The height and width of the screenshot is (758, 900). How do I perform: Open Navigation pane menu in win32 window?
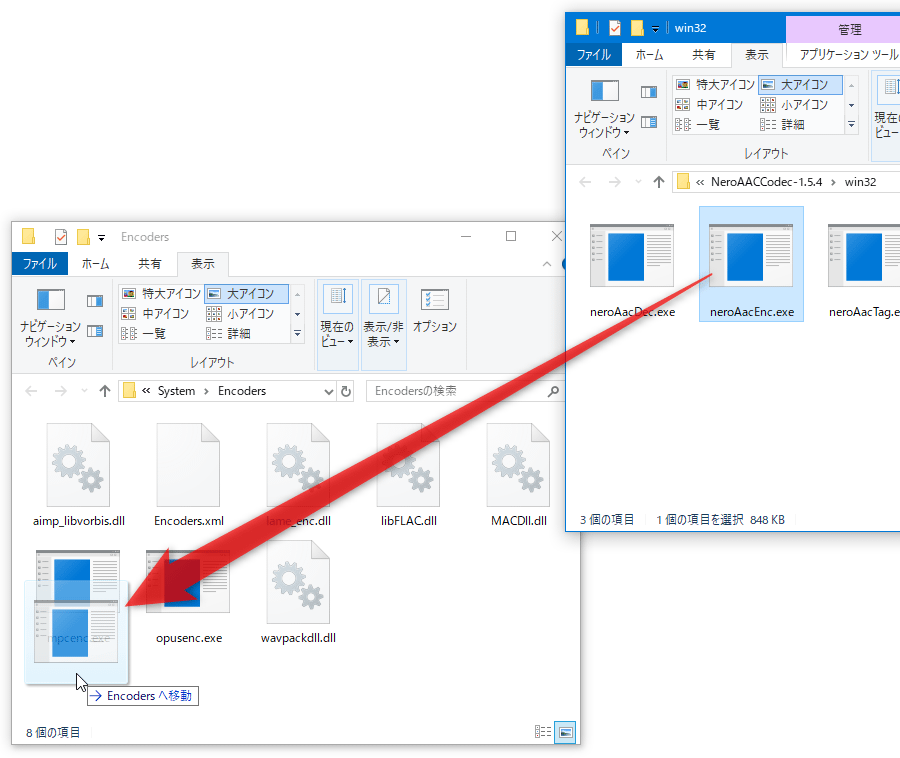click(604, 108)
